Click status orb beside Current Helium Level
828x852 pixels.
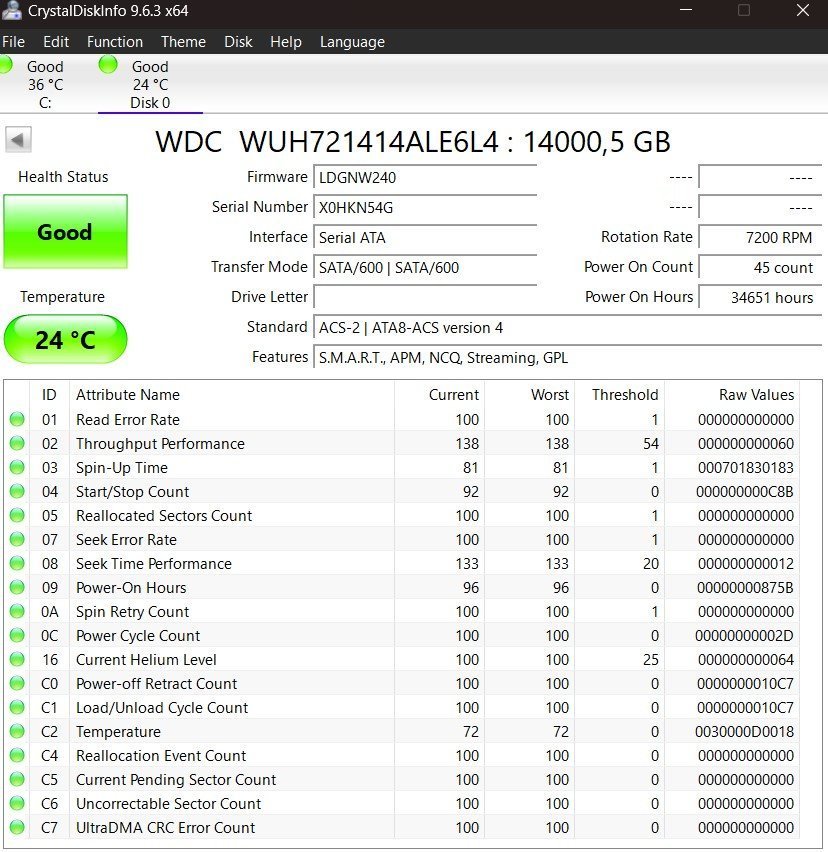[17, 660]
